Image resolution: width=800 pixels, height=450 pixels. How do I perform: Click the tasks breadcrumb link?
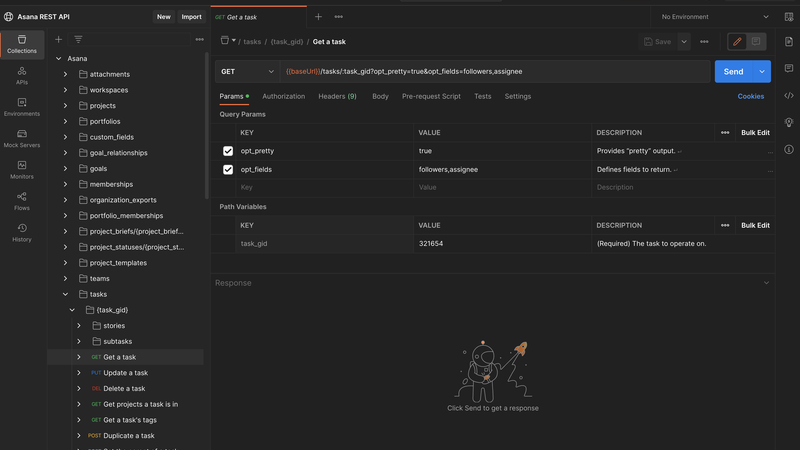pos(252,42)
